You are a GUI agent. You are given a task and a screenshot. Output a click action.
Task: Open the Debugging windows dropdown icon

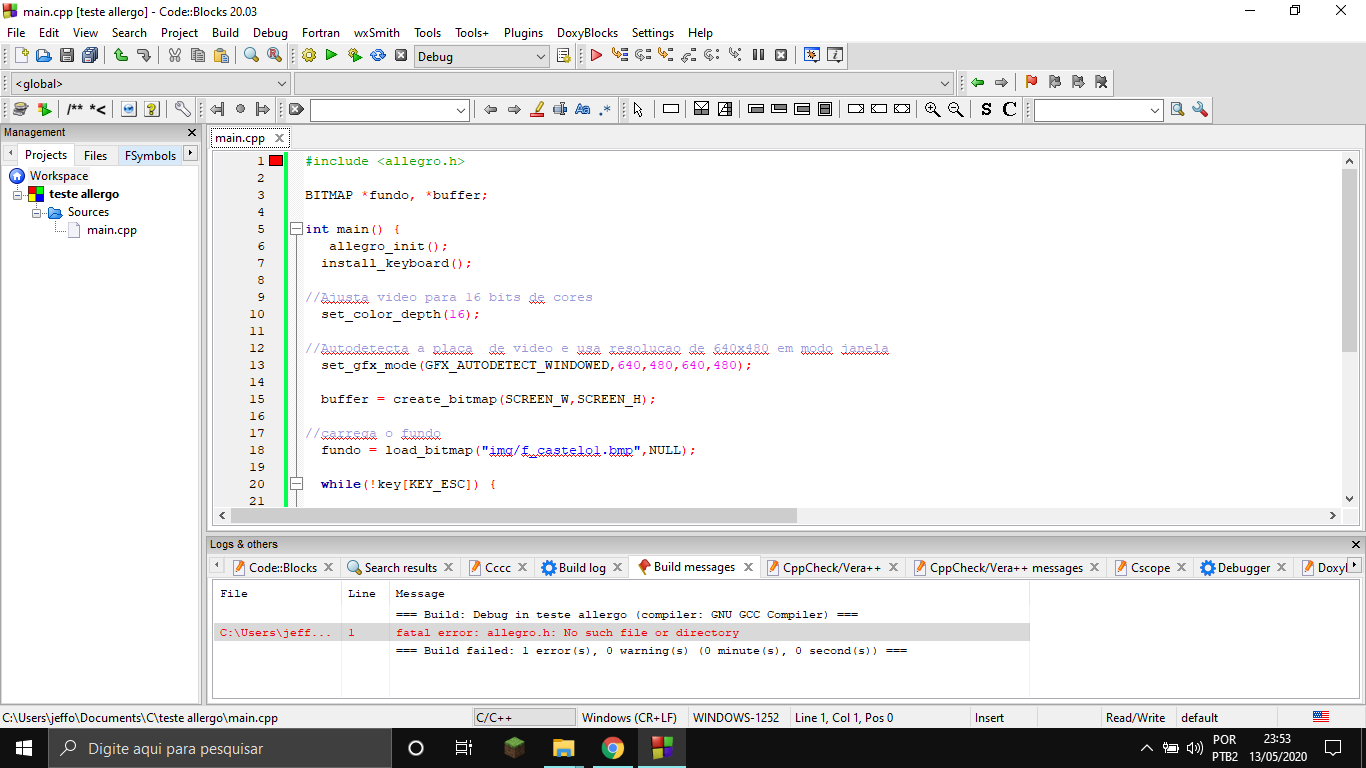811,56
